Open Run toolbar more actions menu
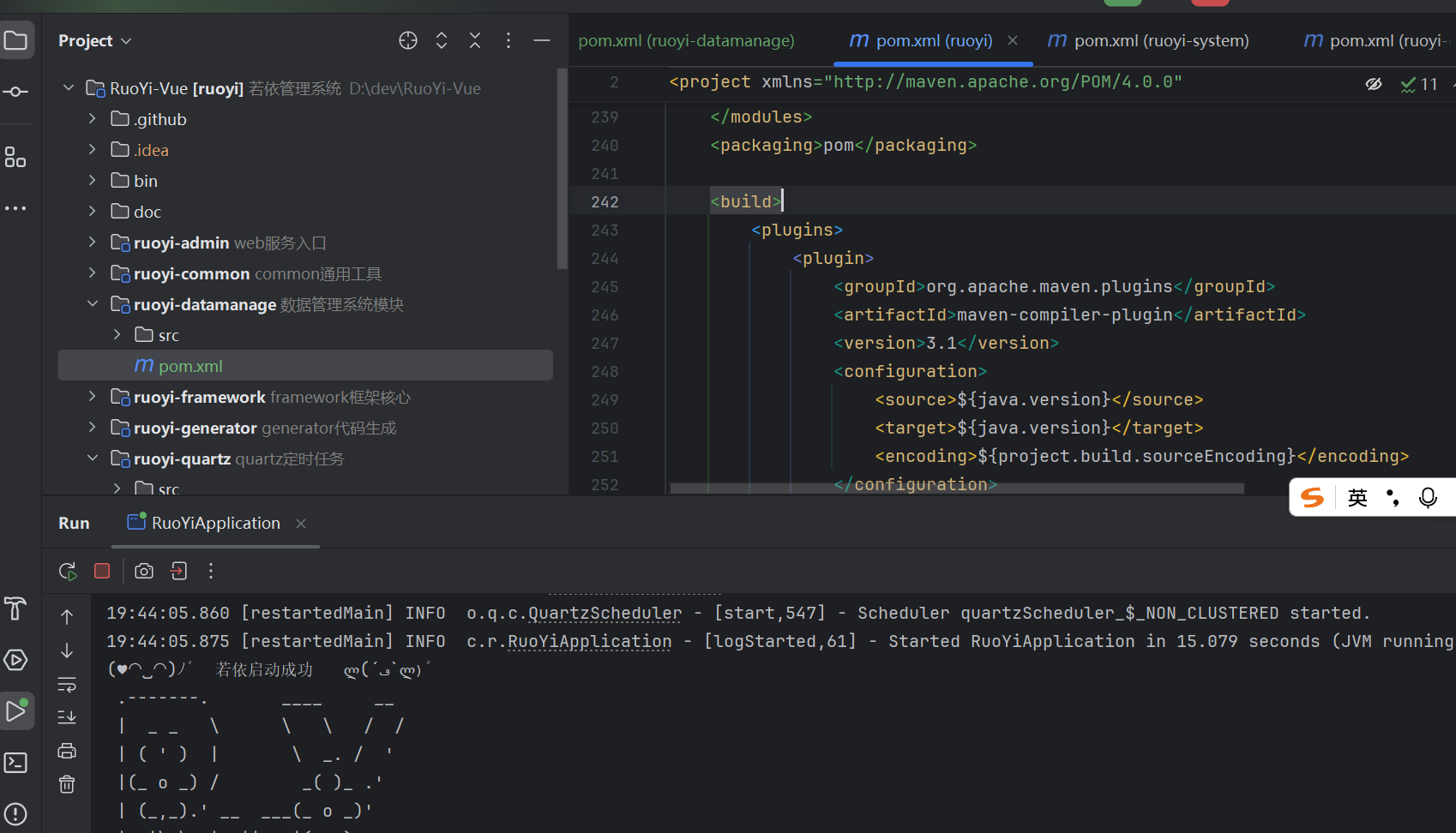This screenshot has width=1456, height=833. [x=211, y=571]
